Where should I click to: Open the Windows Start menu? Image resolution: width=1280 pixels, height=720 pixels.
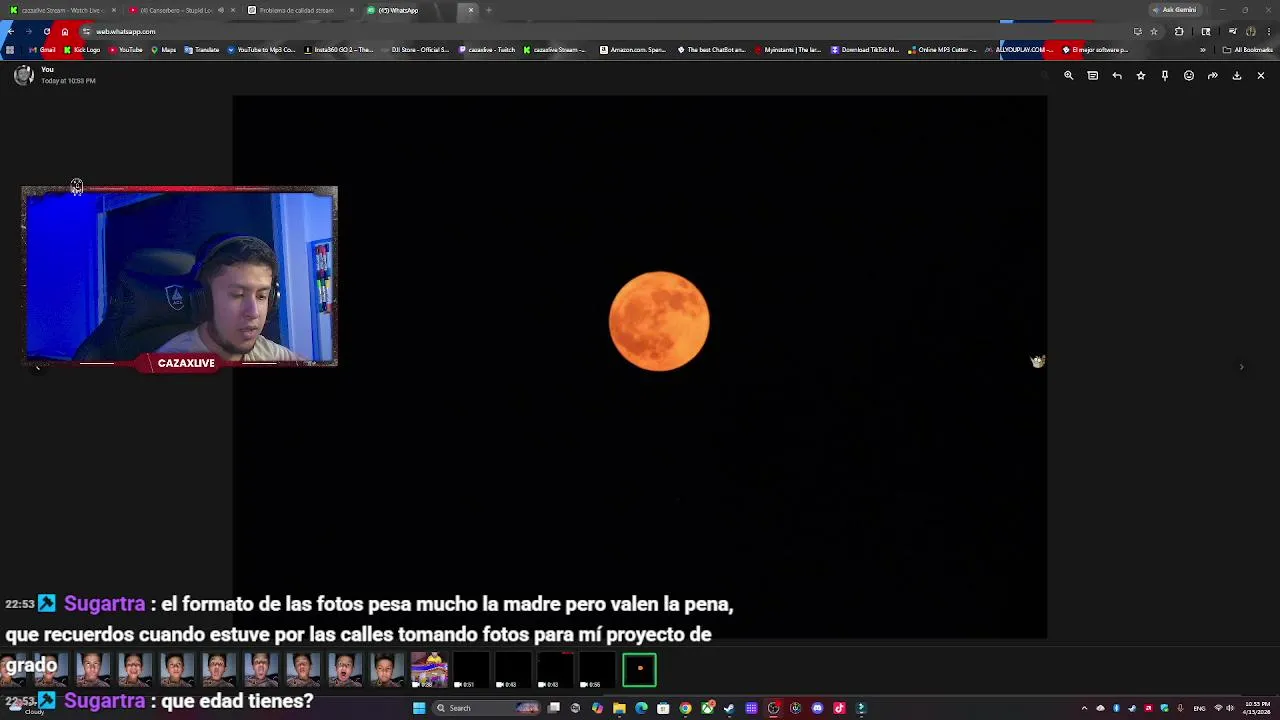pos(419,708)
